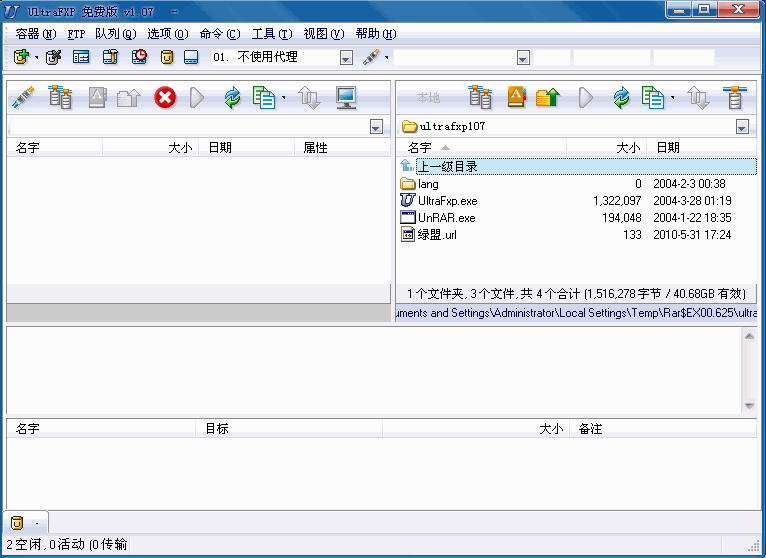
Task: Click the play arrow in left pane
Action: click(x=196, y=98)
